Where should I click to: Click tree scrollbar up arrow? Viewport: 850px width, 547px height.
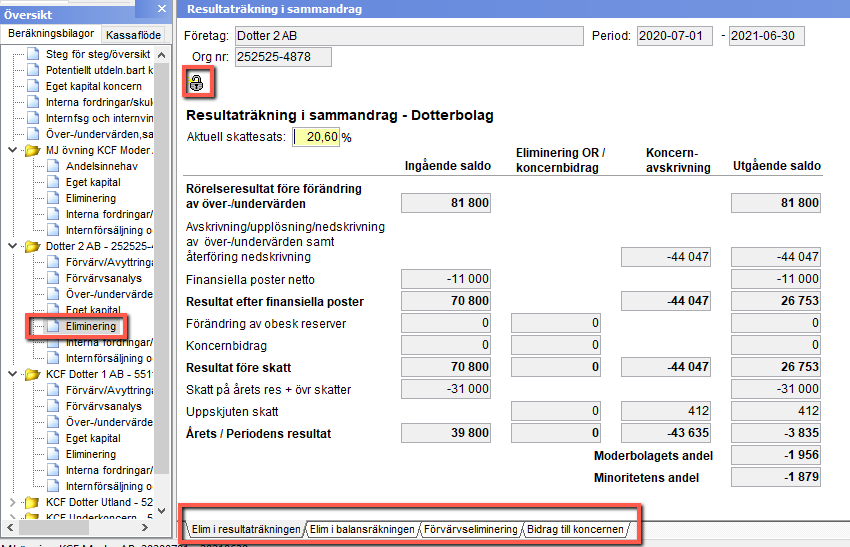162,55
